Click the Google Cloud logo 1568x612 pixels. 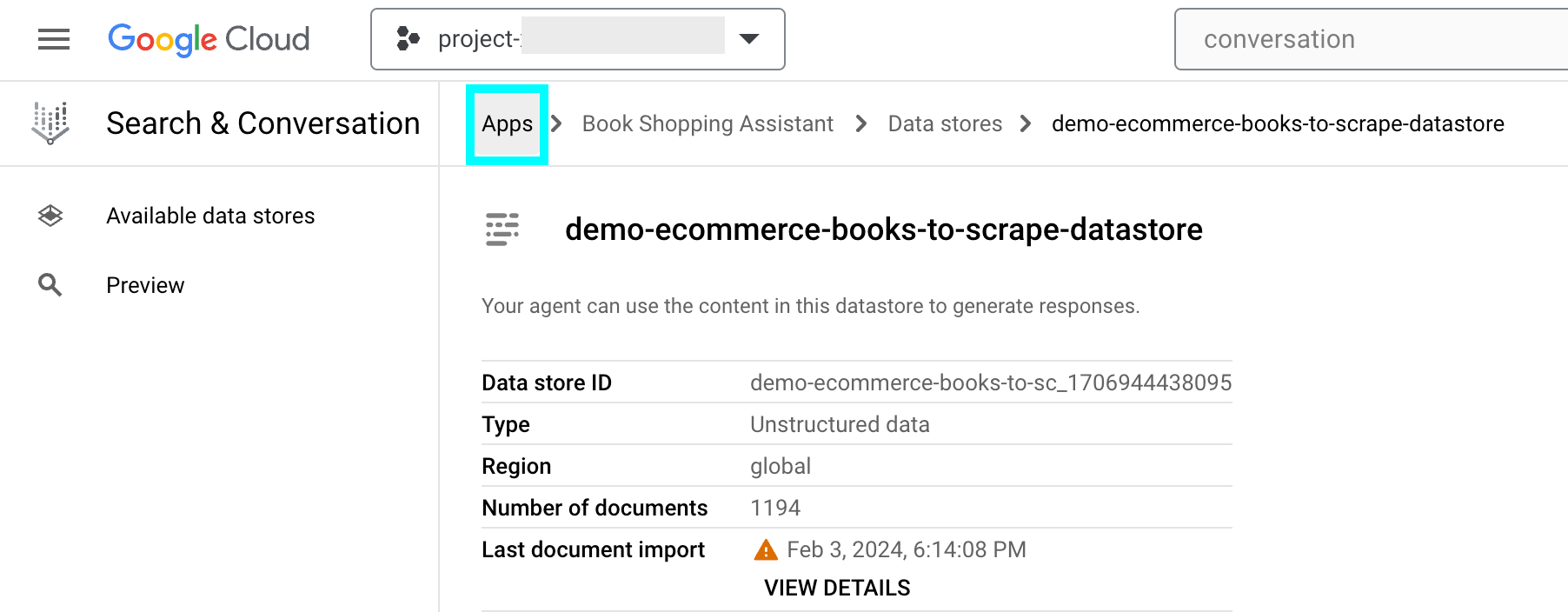coord(209,39)
